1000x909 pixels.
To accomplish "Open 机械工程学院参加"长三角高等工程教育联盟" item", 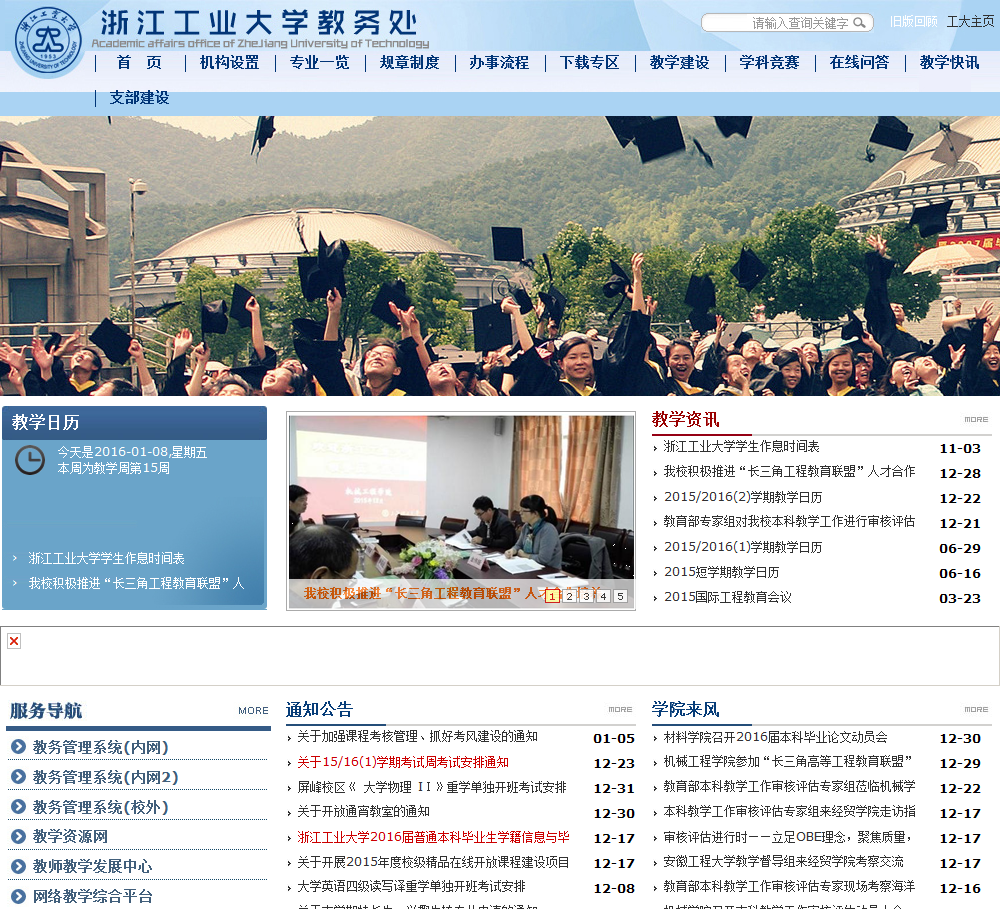I will click(788, 762).
